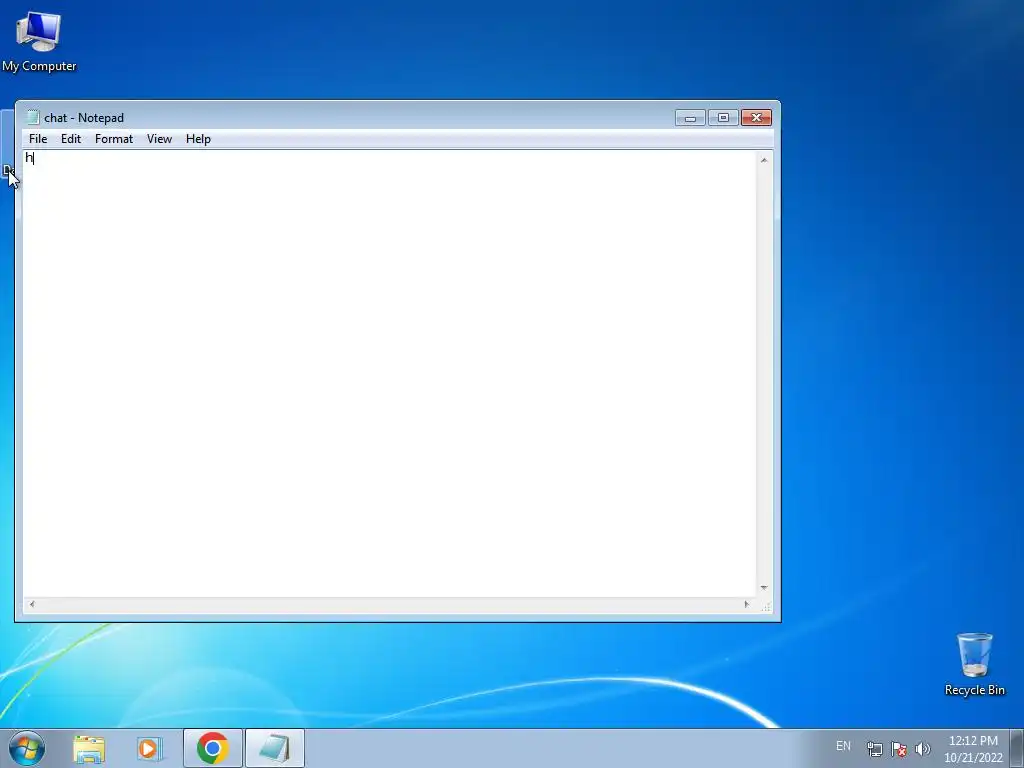Click the Notepad taskbar button

click(x=275, y=748)
